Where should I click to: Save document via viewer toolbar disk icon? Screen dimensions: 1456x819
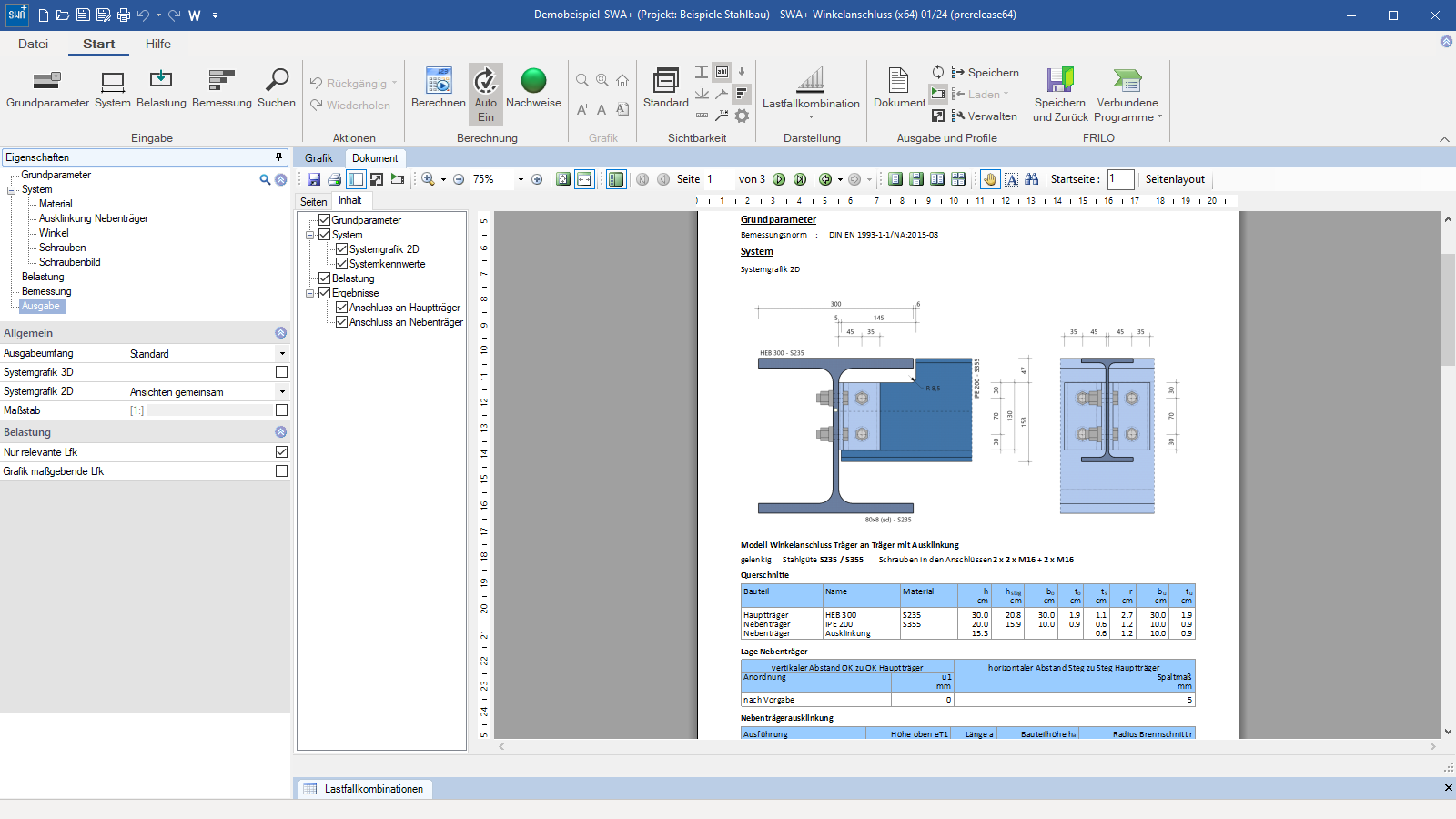pos(314,179)
